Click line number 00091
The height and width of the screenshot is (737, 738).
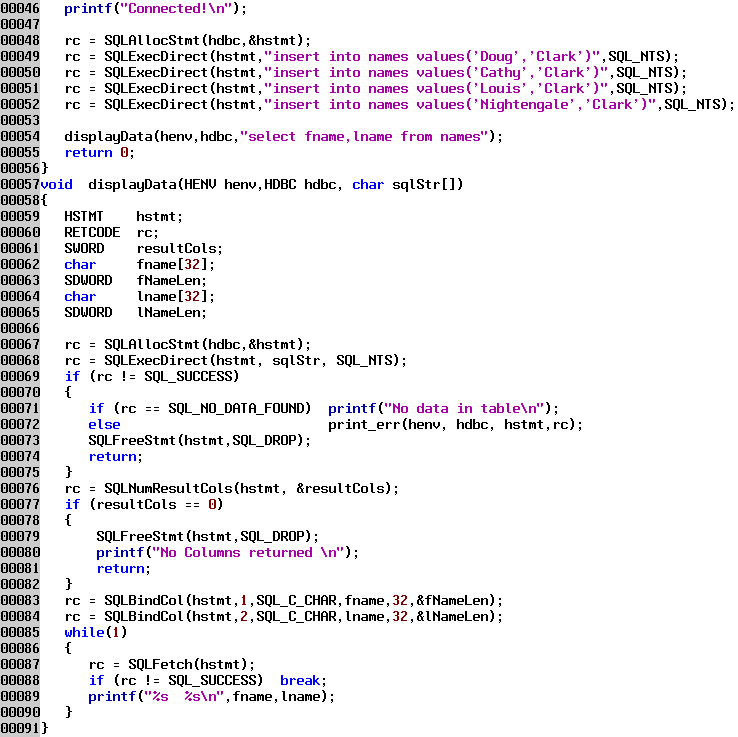pos(20,728)
